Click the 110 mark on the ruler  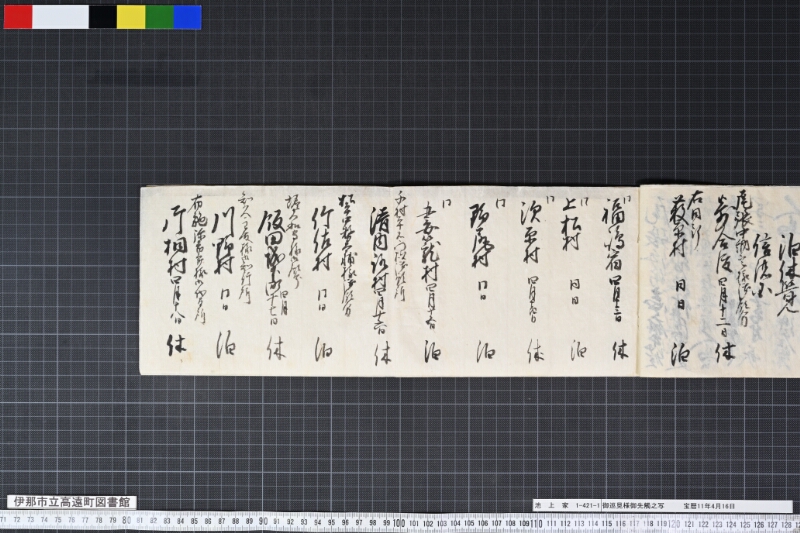point(536,523)
